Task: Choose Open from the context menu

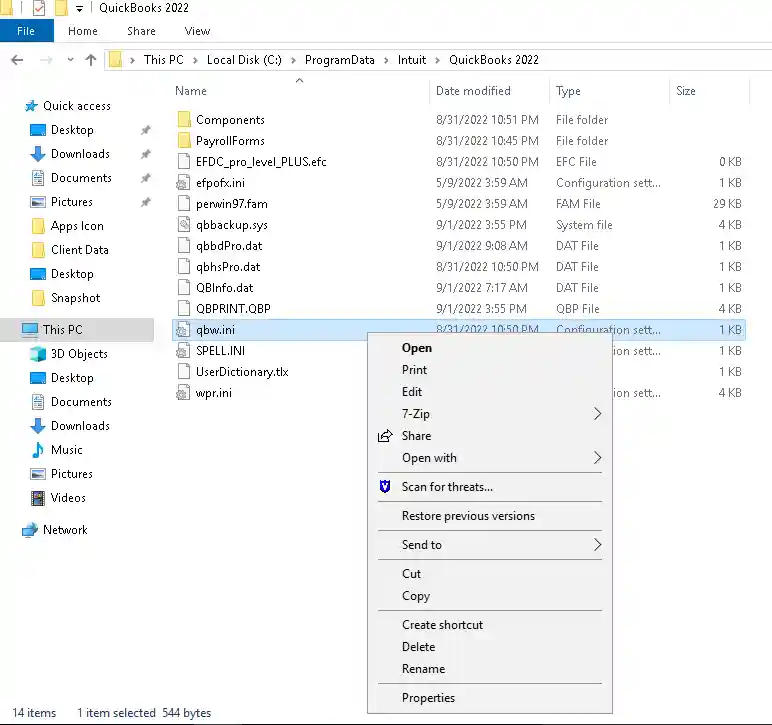Action: (x=417, y=348)
